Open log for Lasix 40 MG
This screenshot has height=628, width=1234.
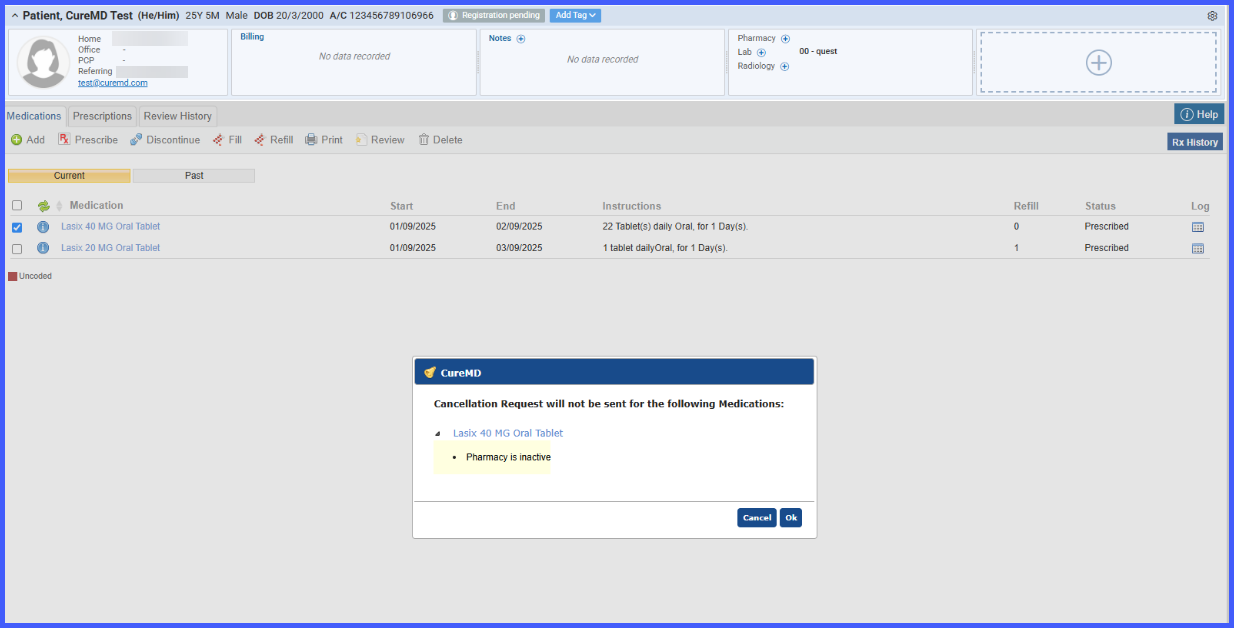pyautogui.click(x=1198, y=227)
